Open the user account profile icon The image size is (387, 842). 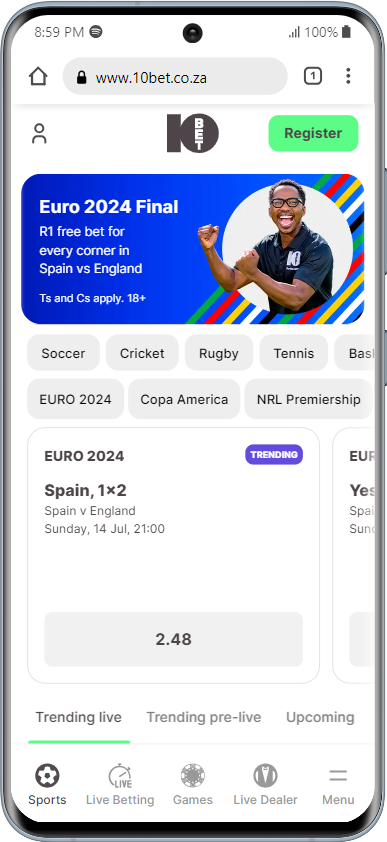pyautogui.click(x=39, y=134)
